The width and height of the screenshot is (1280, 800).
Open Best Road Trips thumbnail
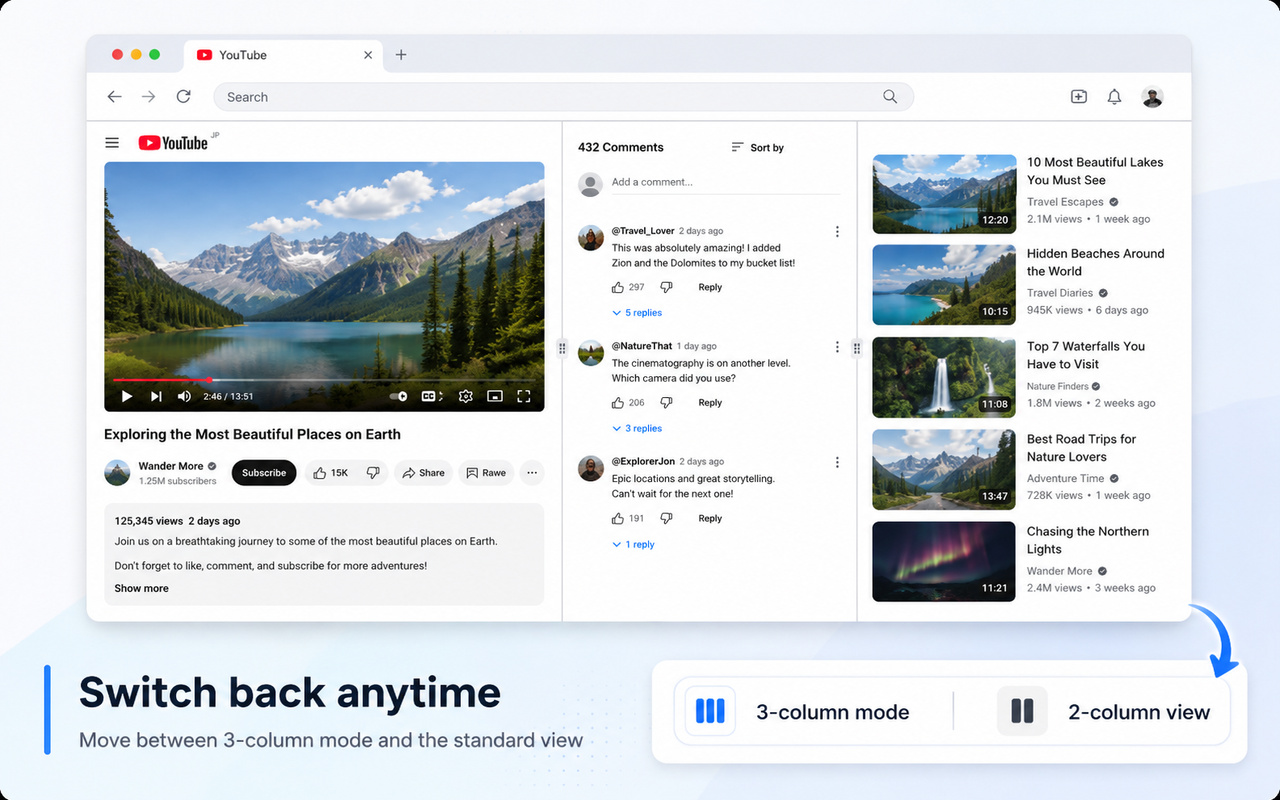944,469
